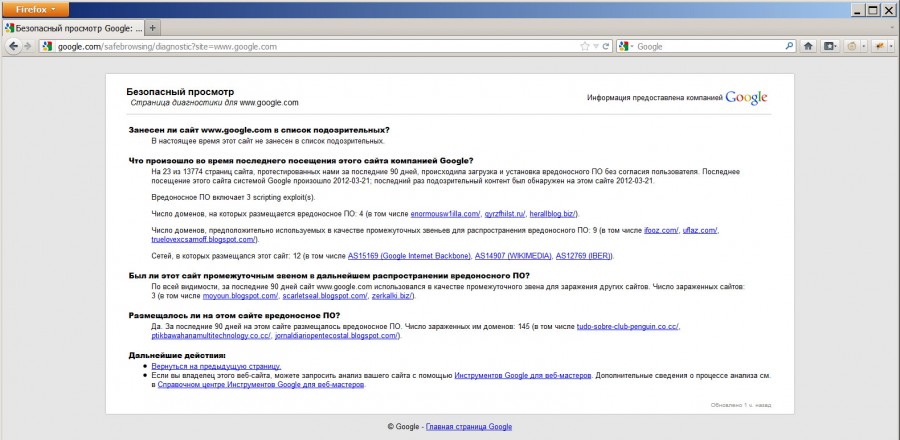Click the magnifier search icon
The height and width of the screenshot is (440, 900).
tap(789, 46)
